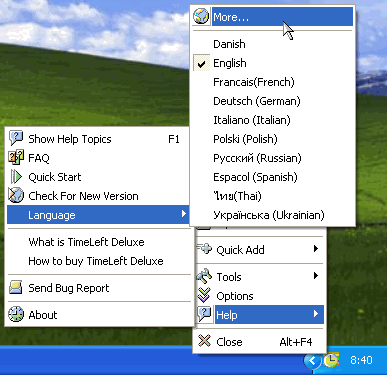Click the Help speech-bubble icon in main menu
The width and height of the screenshot is (387, 375).
click(204, 314)
